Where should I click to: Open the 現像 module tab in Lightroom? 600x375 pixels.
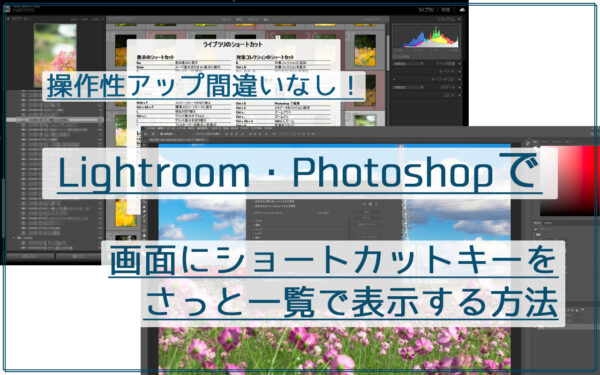(x=445, y=10)
